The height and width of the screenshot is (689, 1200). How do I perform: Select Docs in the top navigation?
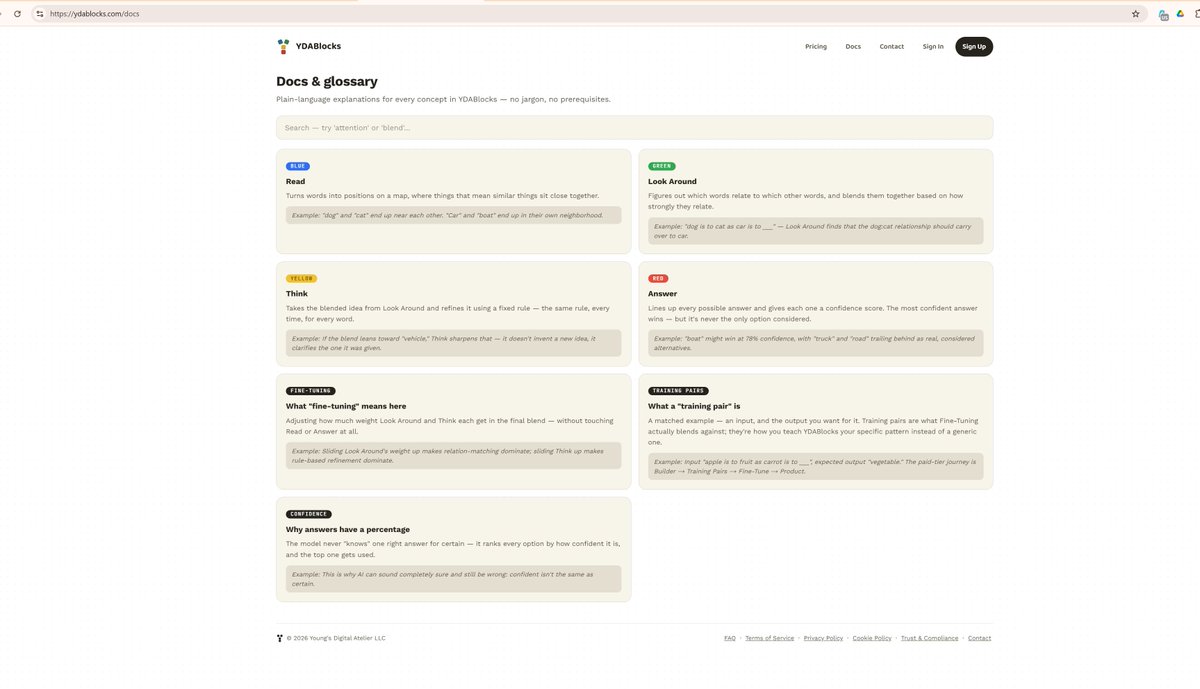click(x=853, y=47)
